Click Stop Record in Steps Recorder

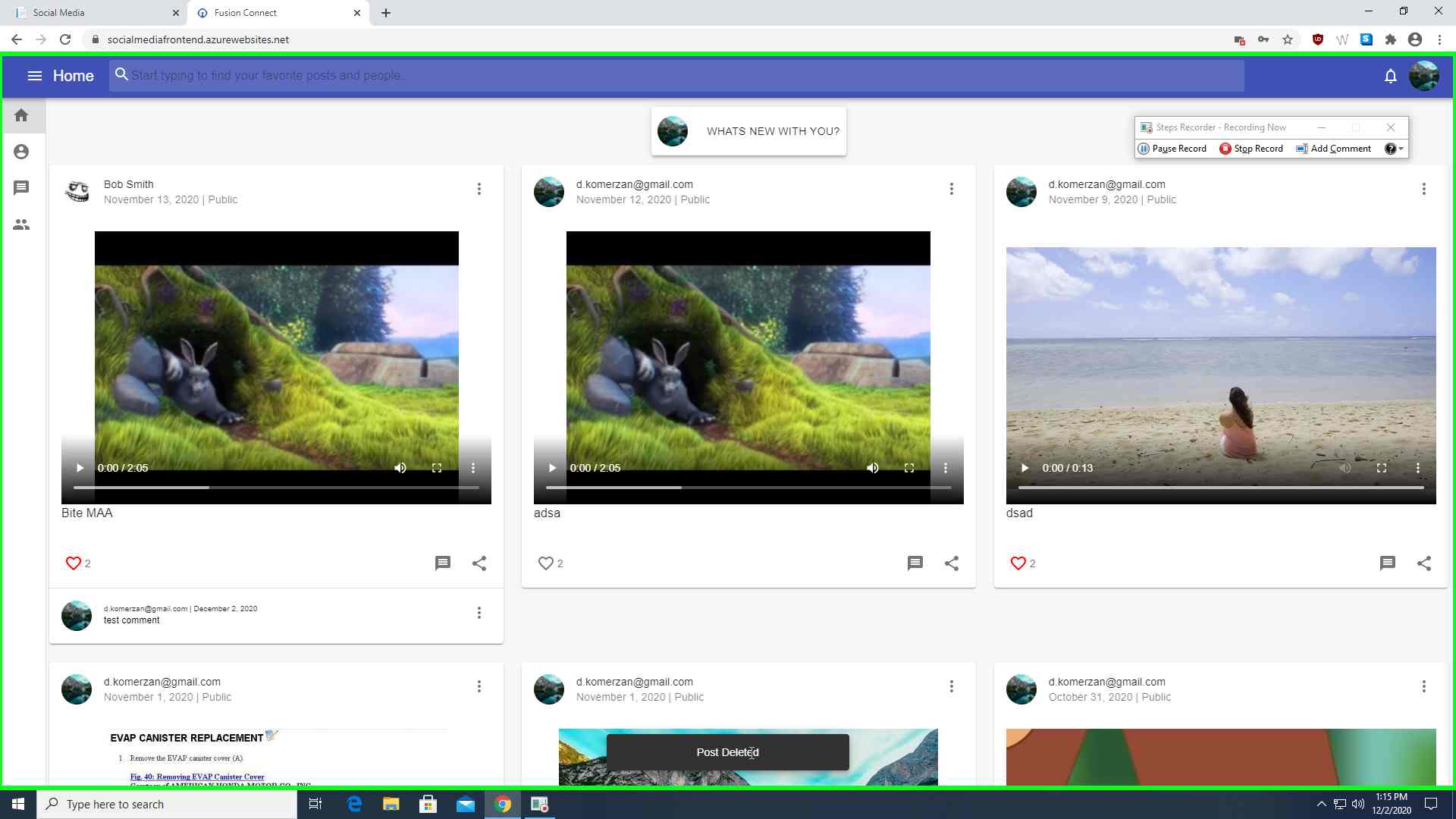tap(1251, 149)
